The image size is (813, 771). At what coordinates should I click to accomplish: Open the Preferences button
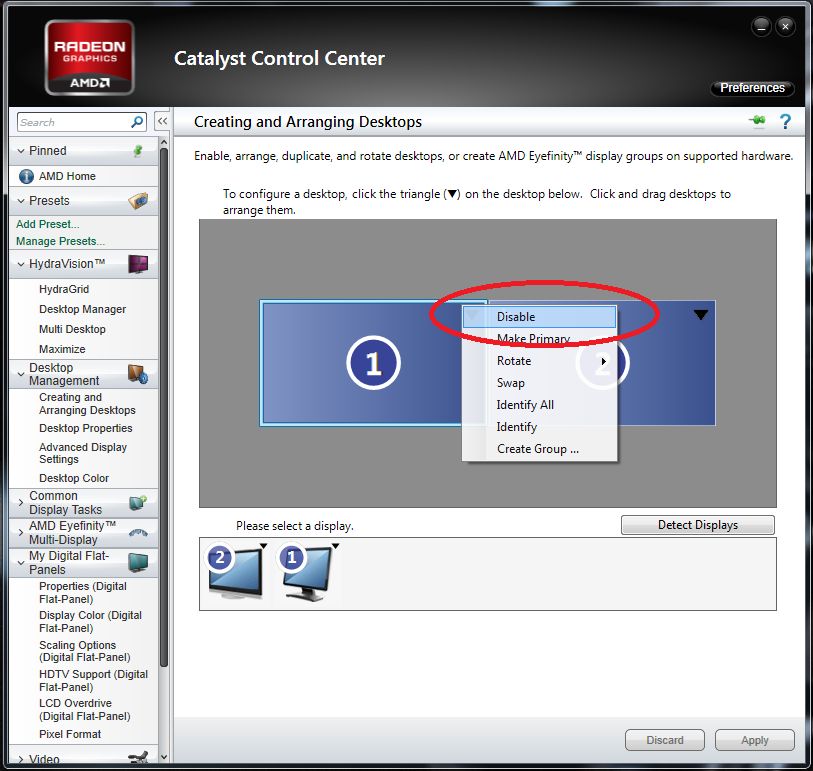click(752, 88)
